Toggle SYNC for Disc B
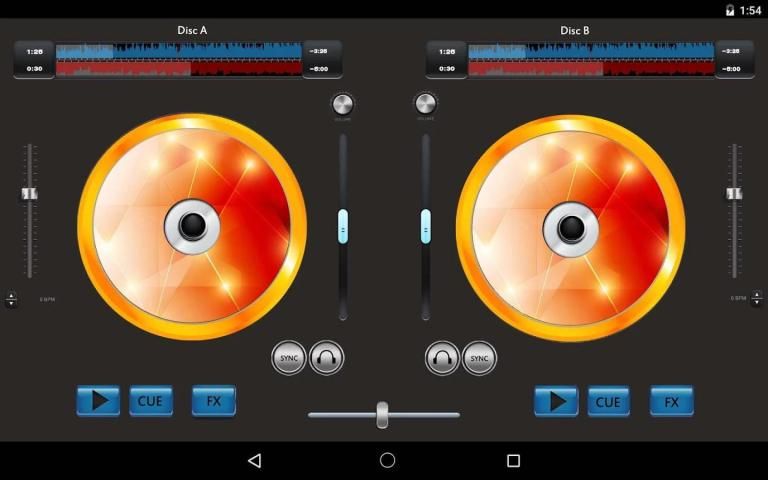Viewport: 768px width, 480px height. coord(479,358)
